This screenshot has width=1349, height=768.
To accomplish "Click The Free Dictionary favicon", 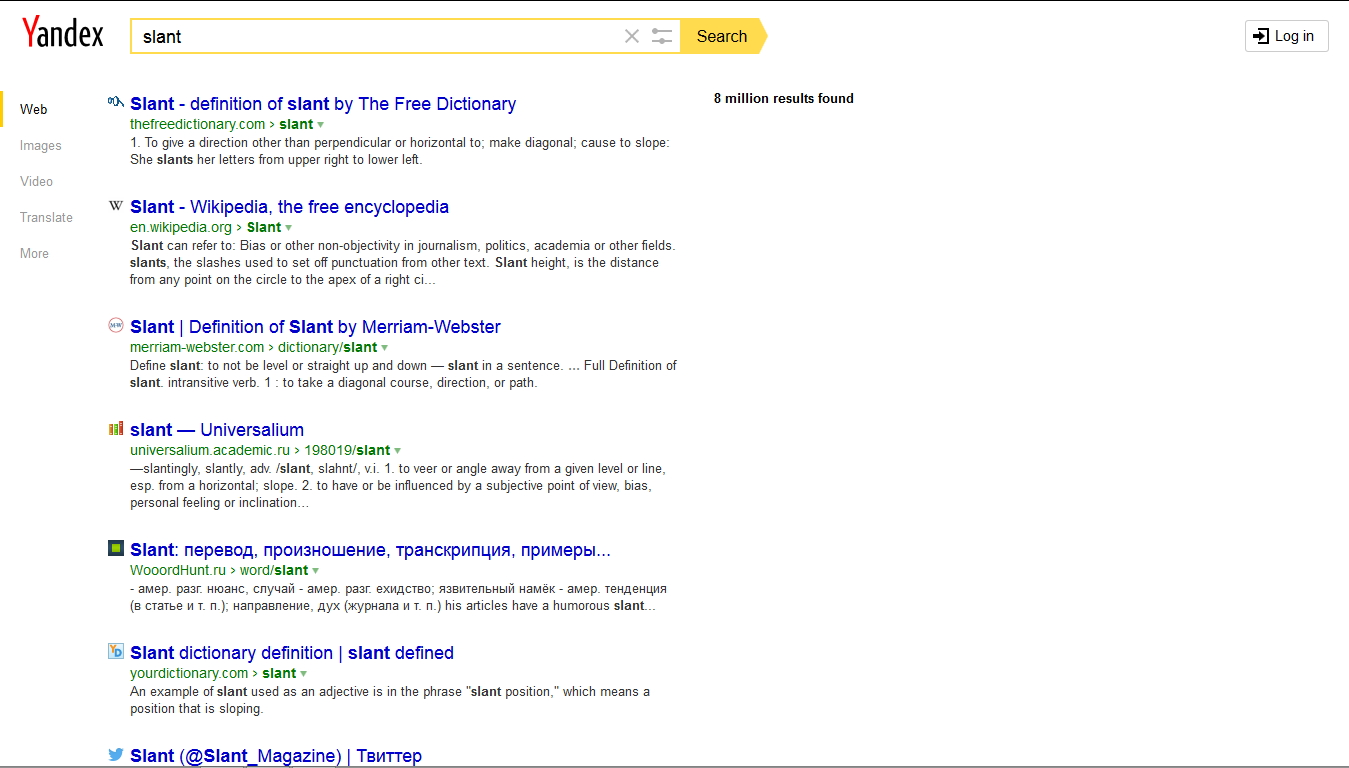I will (x=116, y=102).
